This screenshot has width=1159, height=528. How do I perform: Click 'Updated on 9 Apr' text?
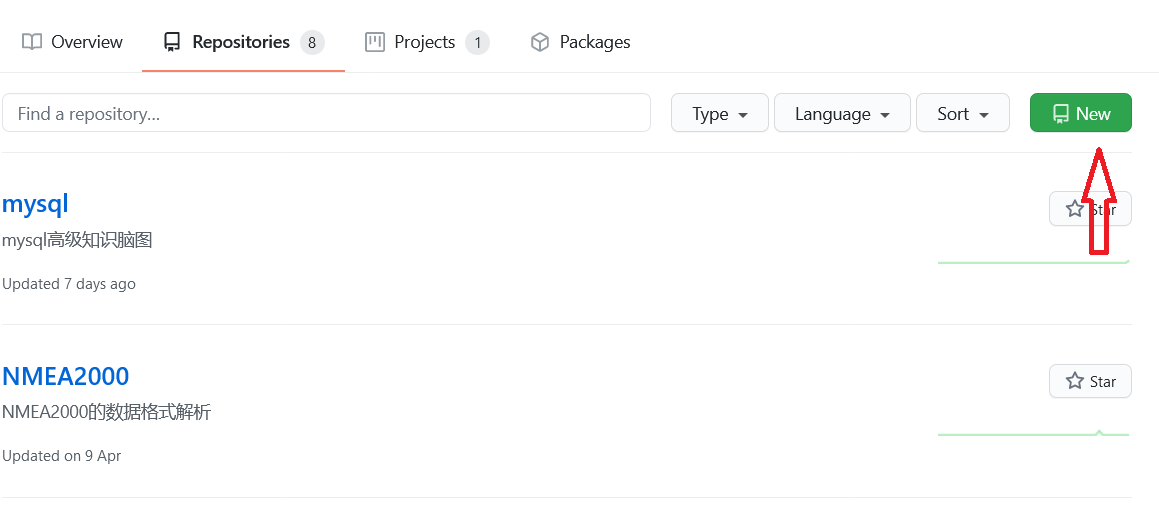coord(61,456)
